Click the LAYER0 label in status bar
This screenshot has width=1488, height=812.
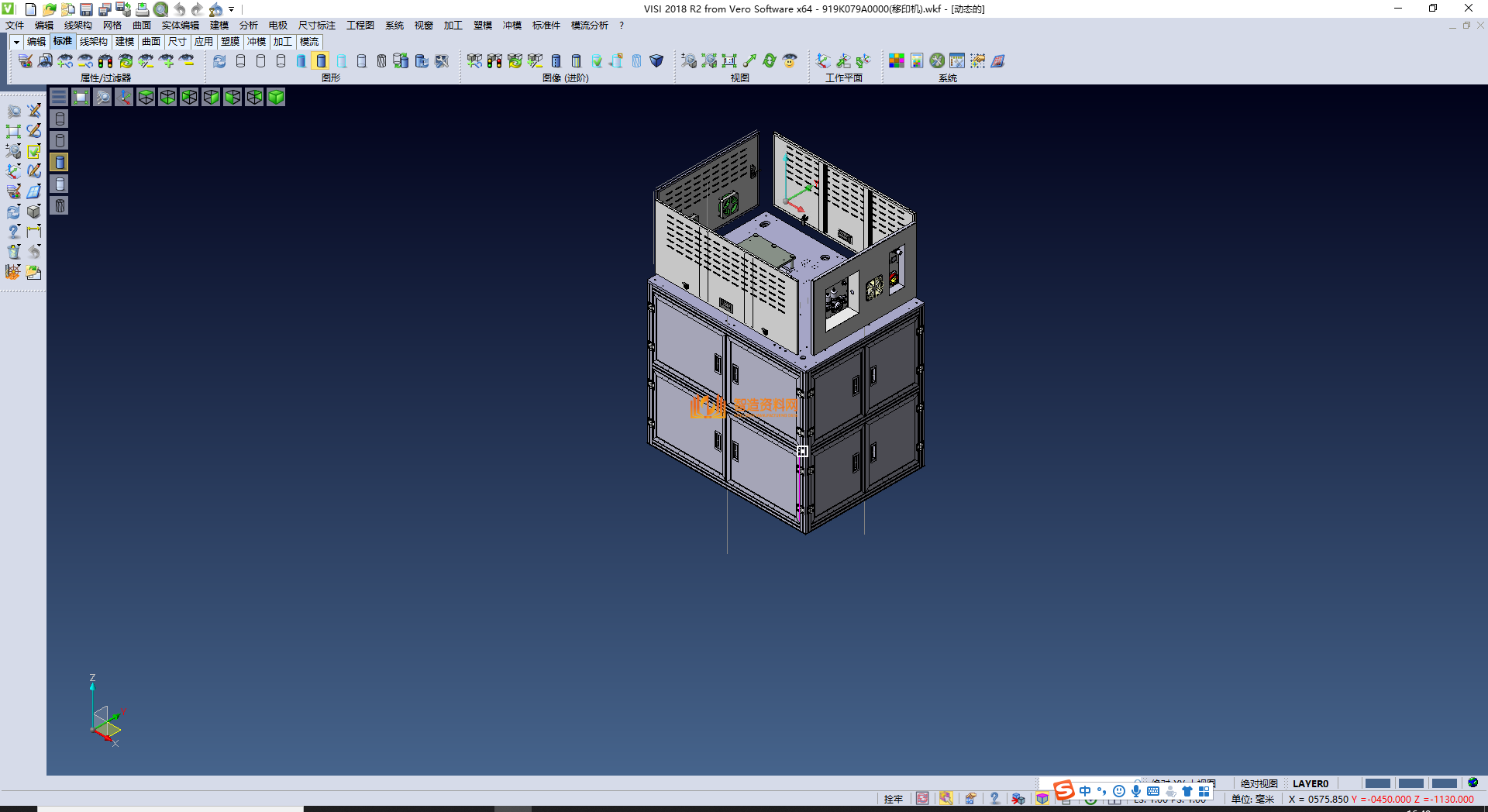(x=1310, y=783)
